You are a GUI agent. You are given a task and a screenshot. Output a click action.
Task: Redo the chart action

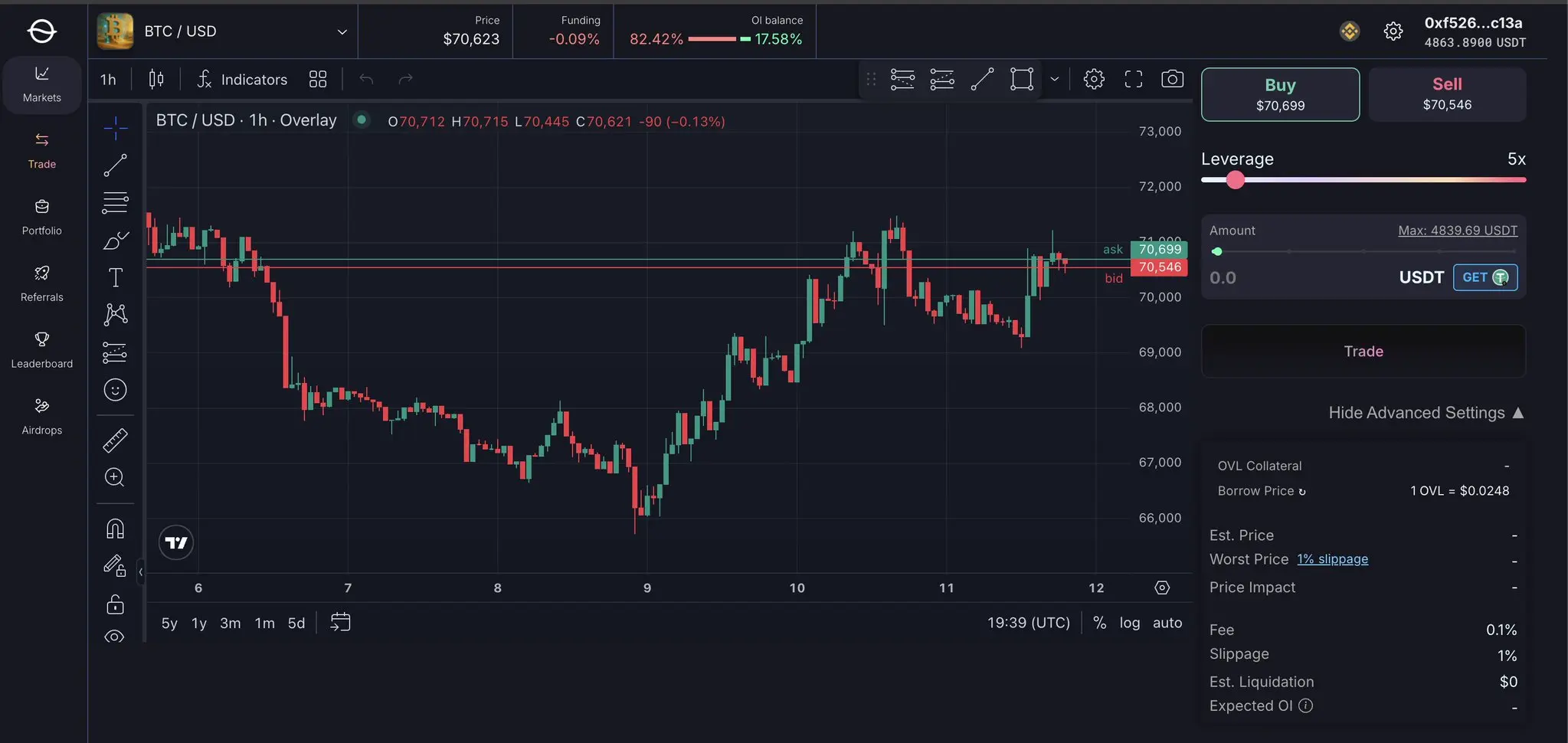[x=406, y=79]
